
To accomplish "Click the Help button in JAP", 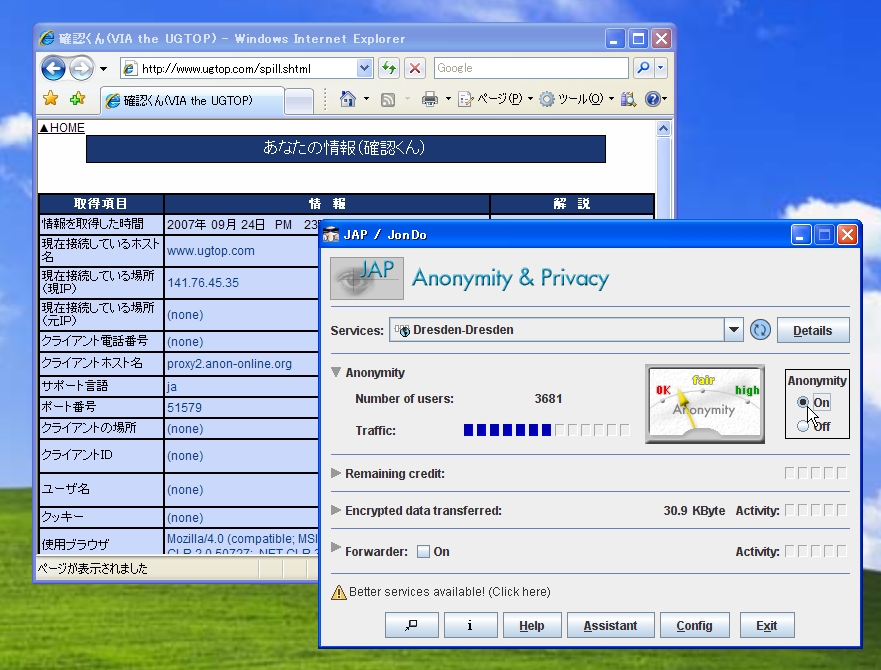I will point(532,625).
